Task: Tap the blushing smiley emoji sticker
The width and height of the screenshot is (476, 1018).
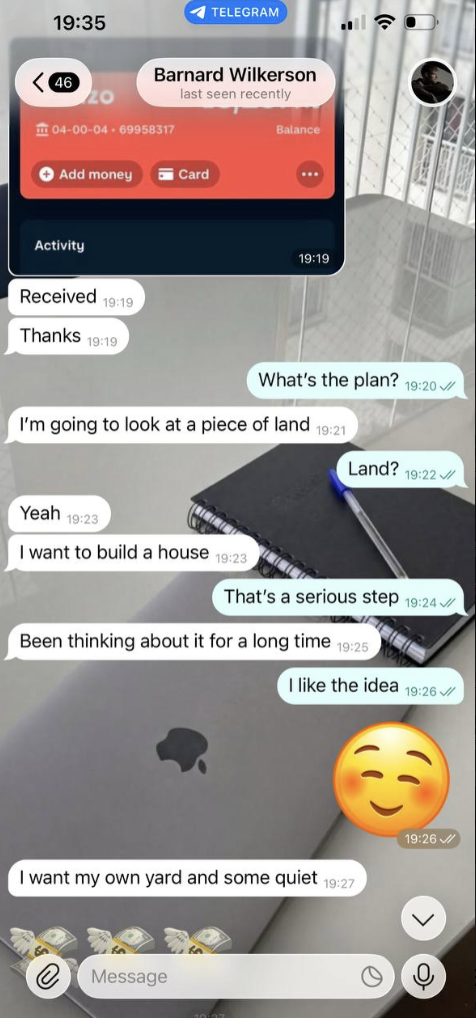Action: [x=392, y=779]
